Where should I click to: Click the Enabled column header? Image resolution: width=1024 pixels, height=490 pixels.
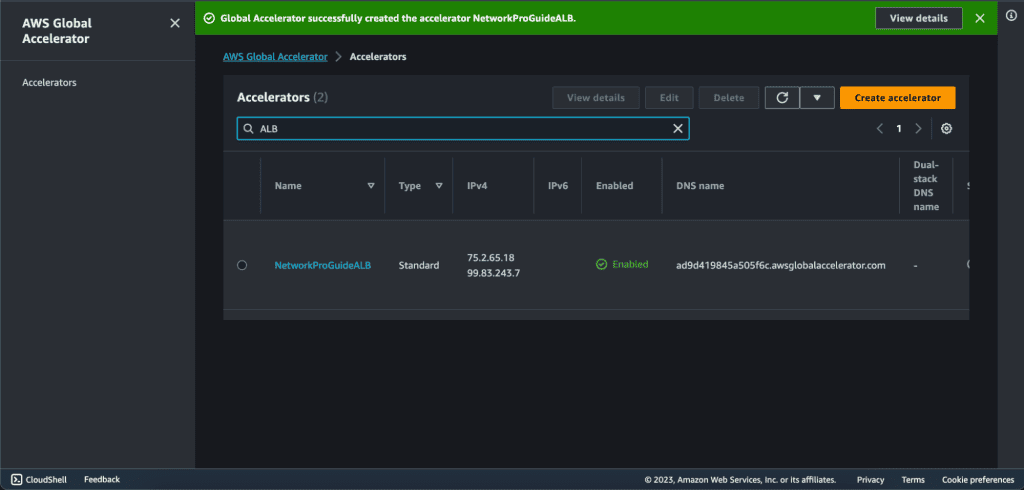pos(615,186)
